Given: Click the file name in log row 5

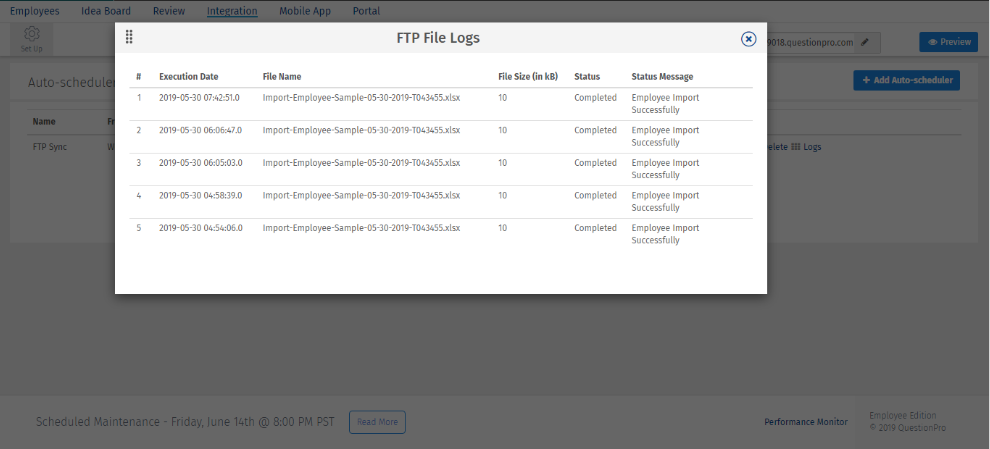Looking at the screenshot, I should (361, 228).
